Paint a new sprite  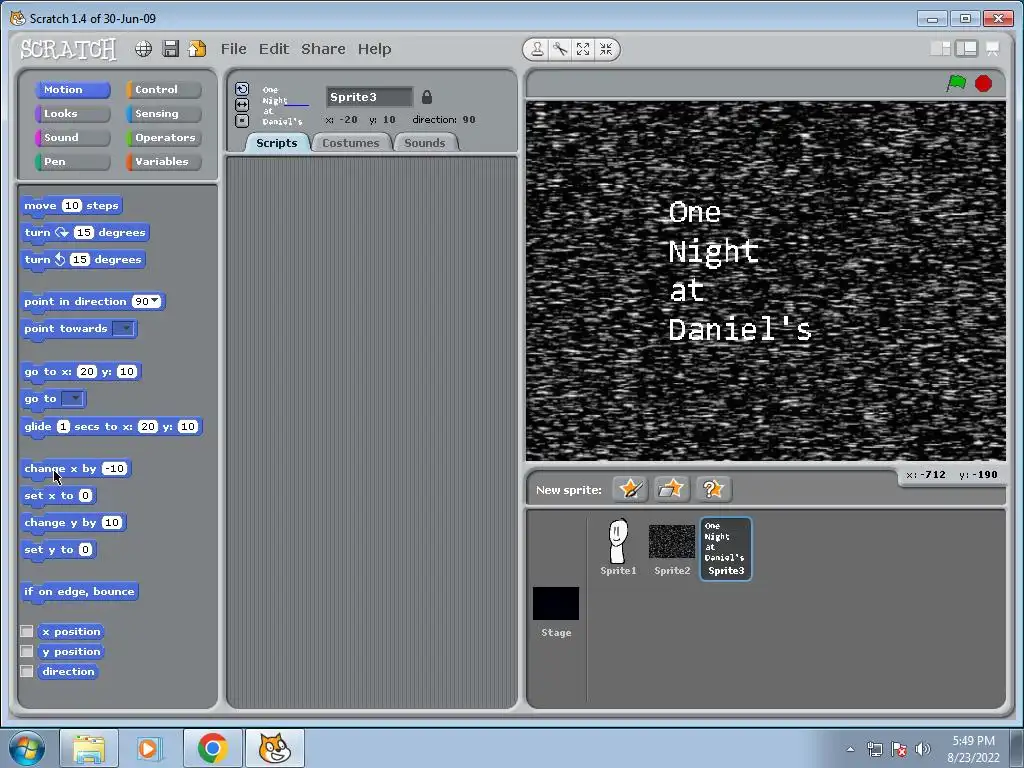point(630,489)
